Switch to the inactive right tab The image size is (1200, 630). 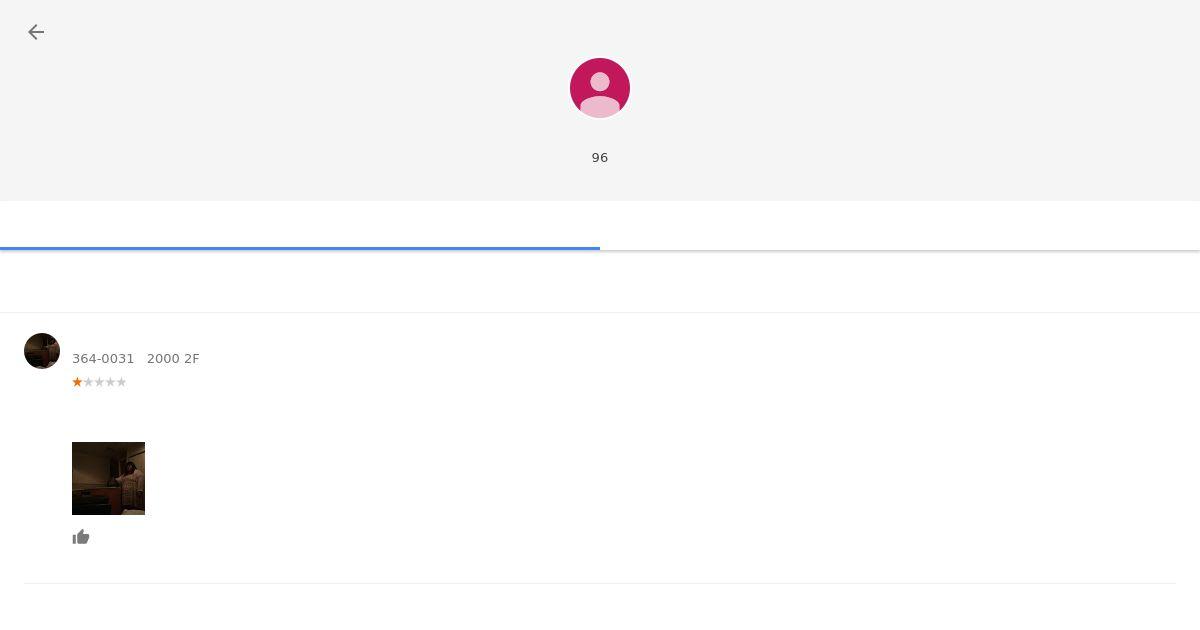900,225
